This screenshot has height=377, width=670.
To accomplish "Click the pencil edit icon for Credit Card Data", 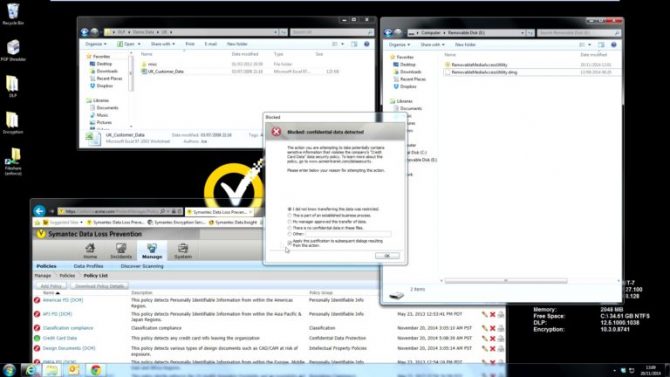I will (485, 338).
